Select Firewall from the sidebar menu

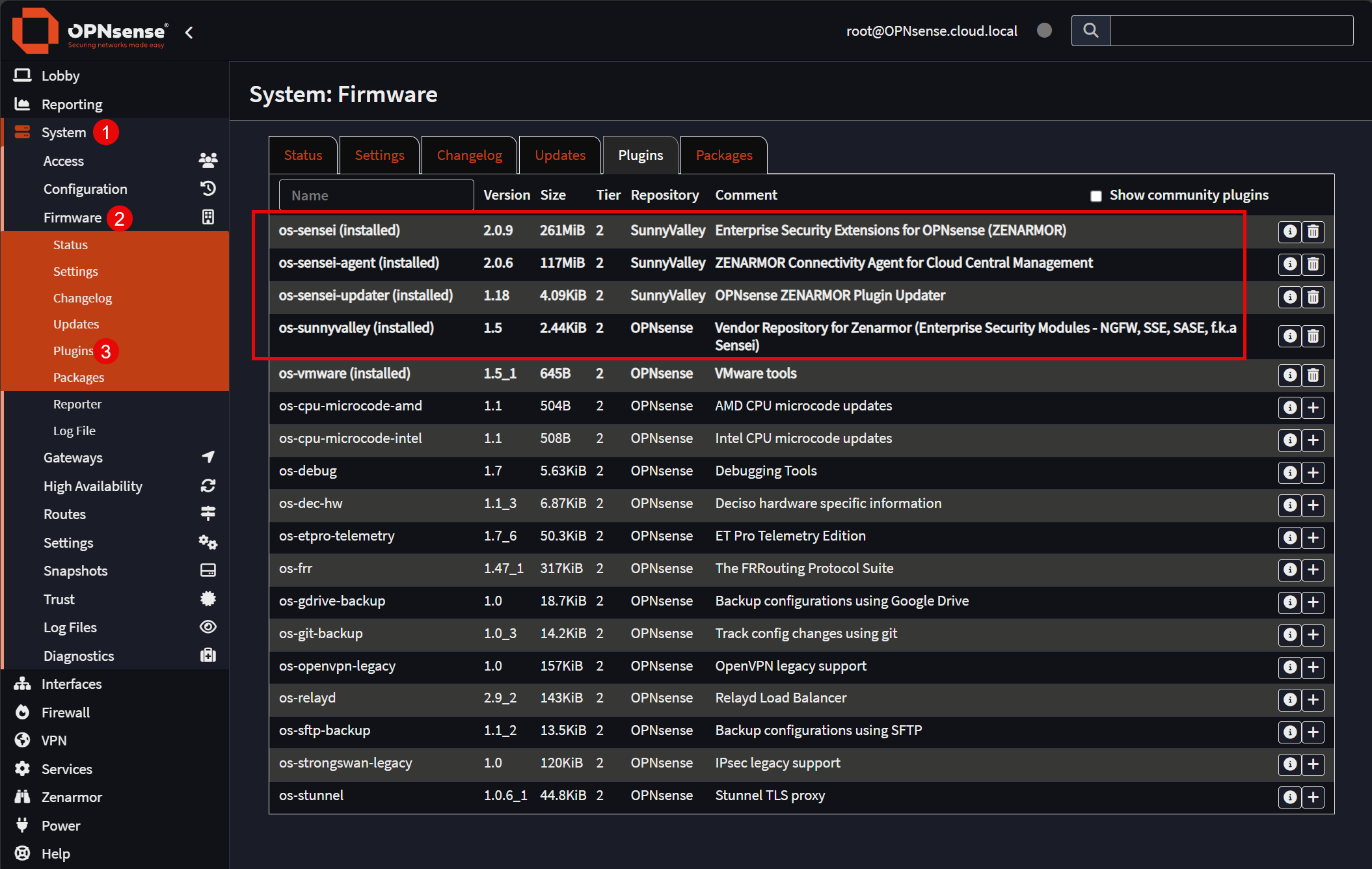coord(65,712)
